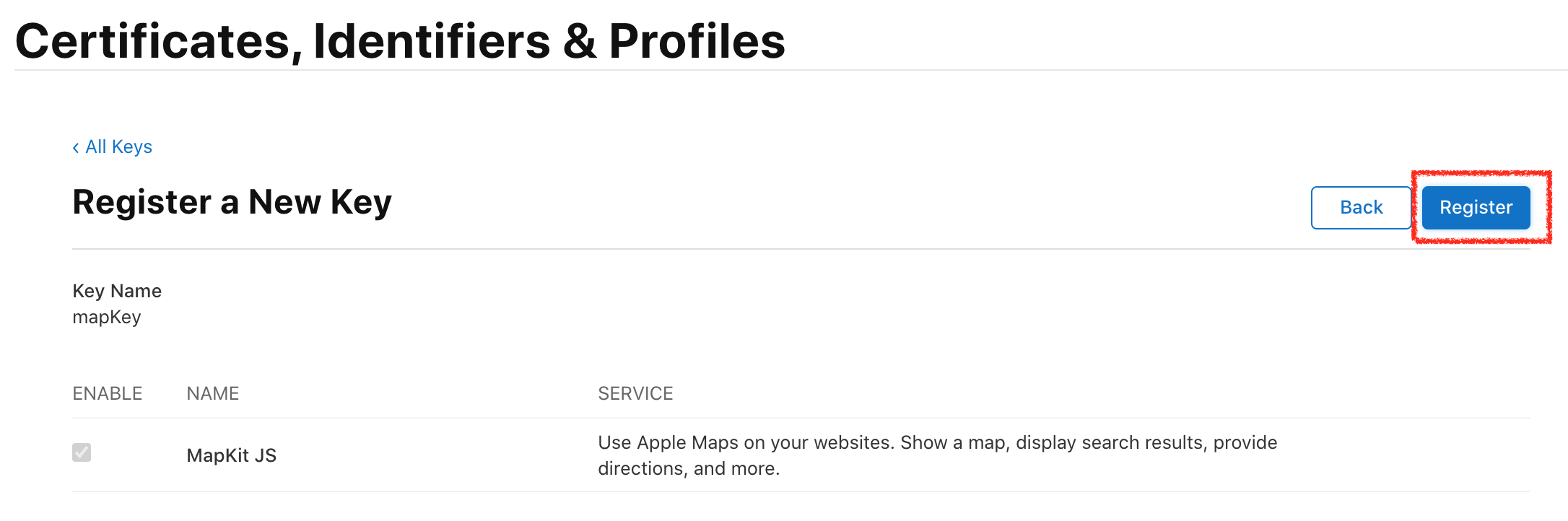Image resolution: width=1568 pixels, height=521 pixels.
Task: Click the Register a New Key heading
Action: pyautogui.click(x=232, y=202)
